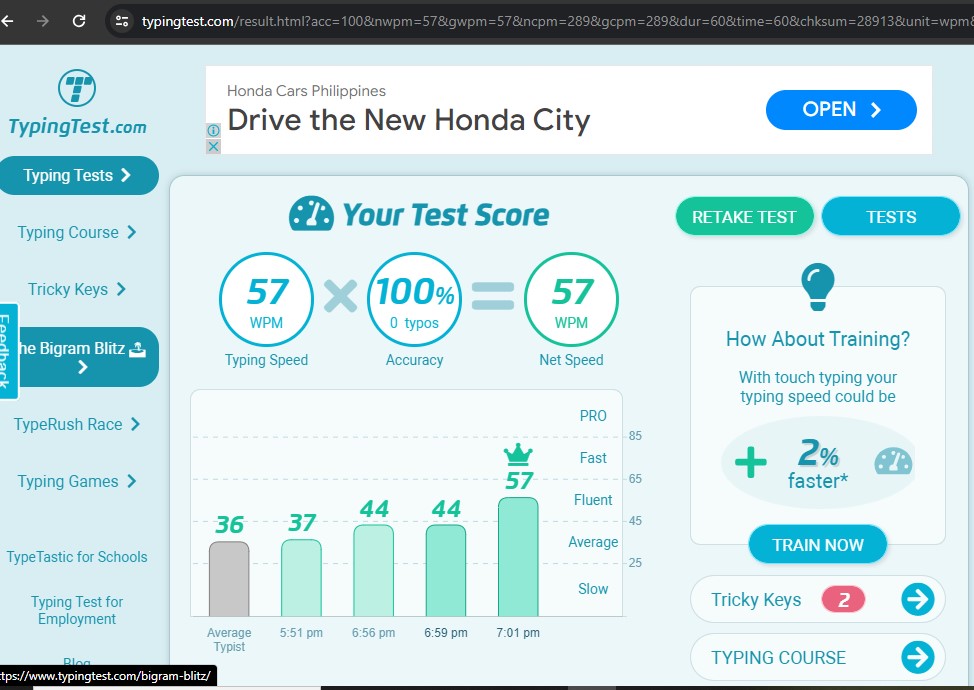Open the TypeRush Race menu item
The height and width of the screenshot is (690, 974).
coord(77,424)
